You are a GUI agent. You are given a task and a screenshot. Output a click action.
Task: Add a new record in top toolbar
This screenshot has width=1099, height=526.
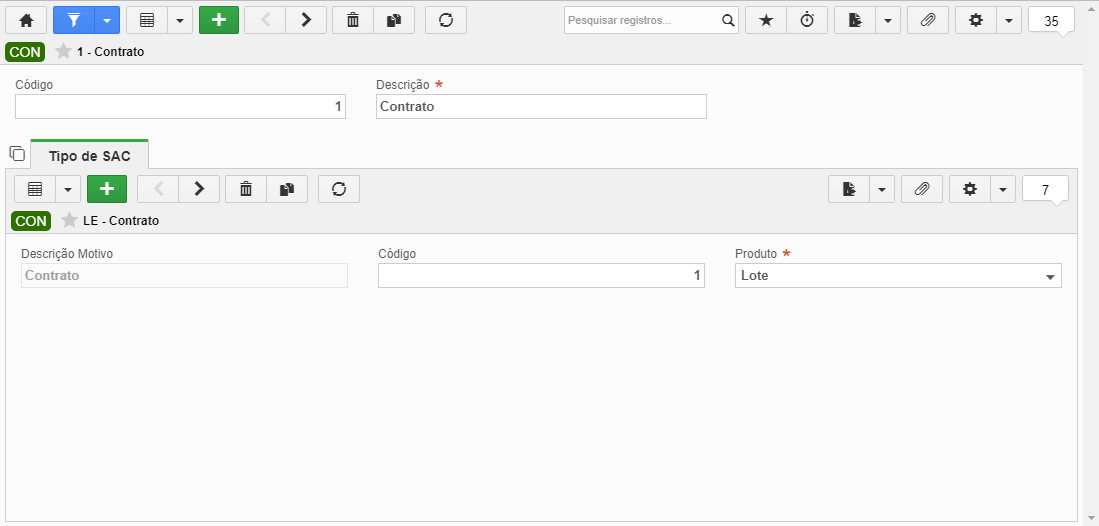pos(219,20)
